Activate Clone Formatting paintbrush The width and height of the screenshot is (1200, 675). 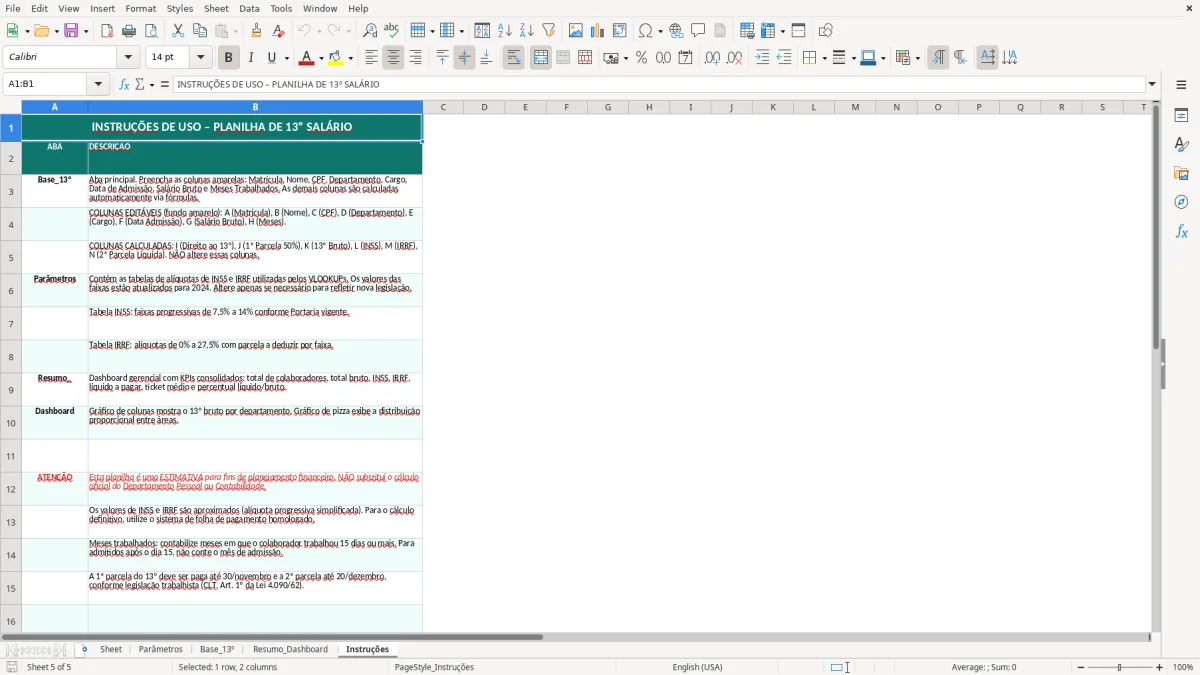256,31
